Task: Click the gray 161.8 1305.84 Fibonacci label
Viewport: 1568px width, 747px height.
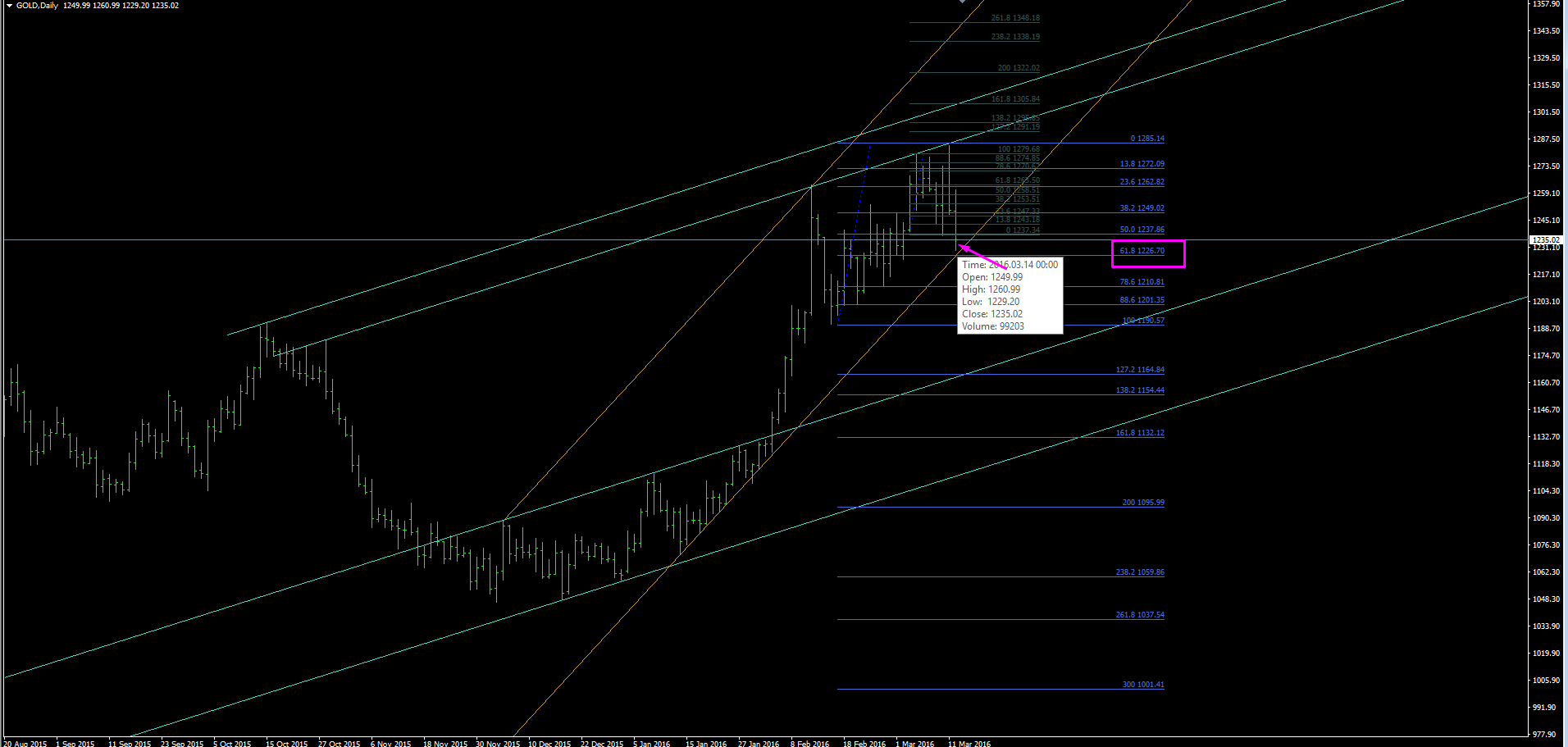Action: (1015, 99)
